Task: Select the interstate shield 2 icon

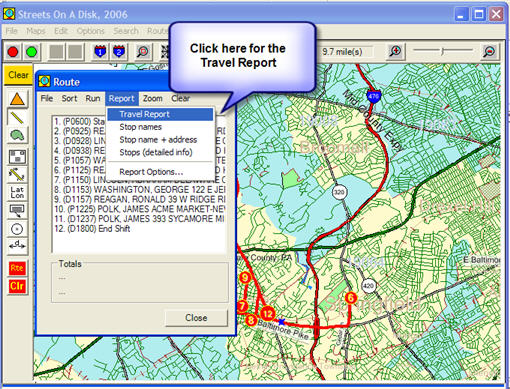Action: tap(119, 52)
